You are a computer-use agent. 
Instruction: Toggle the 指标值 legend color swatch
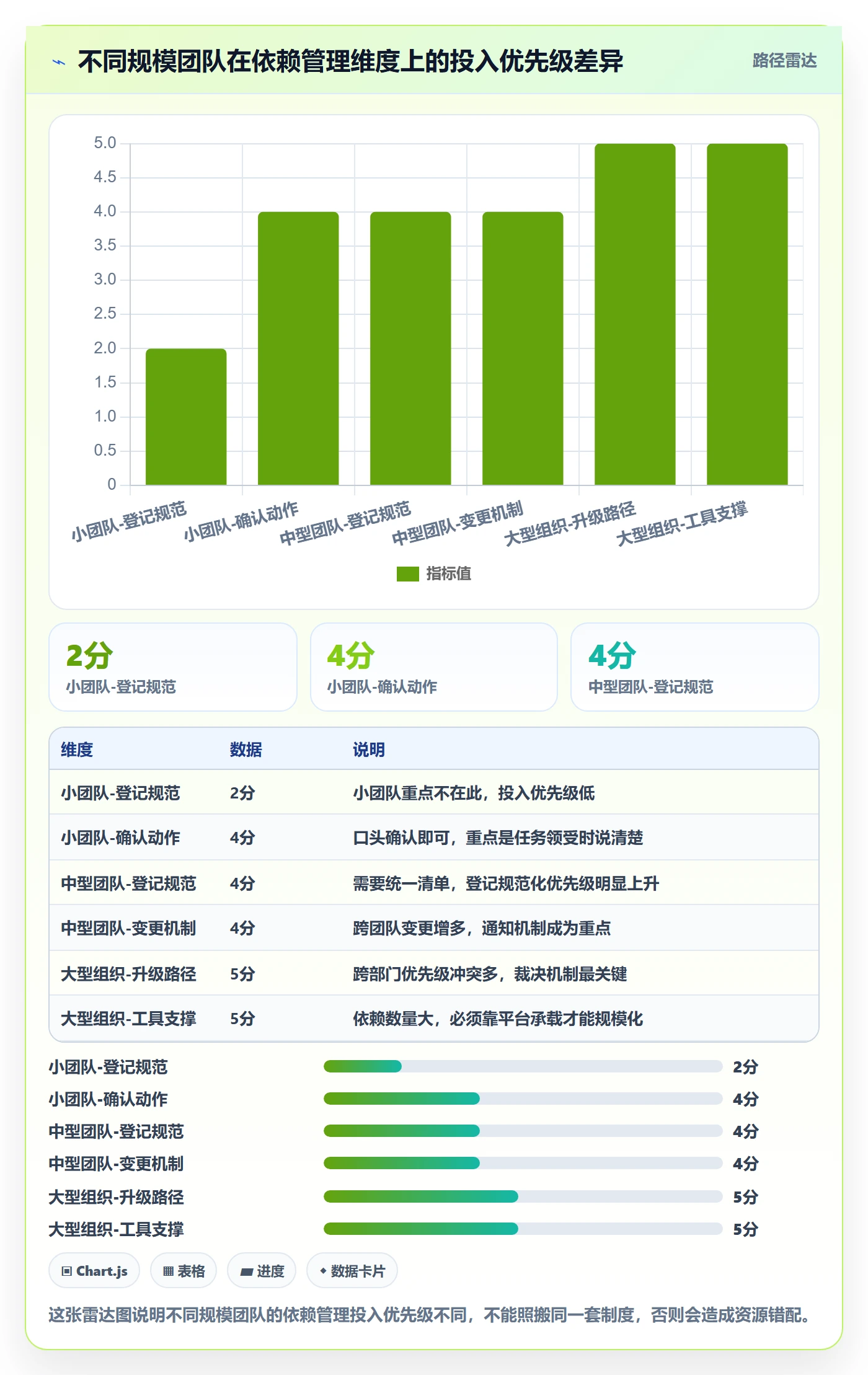pos(407,574)
